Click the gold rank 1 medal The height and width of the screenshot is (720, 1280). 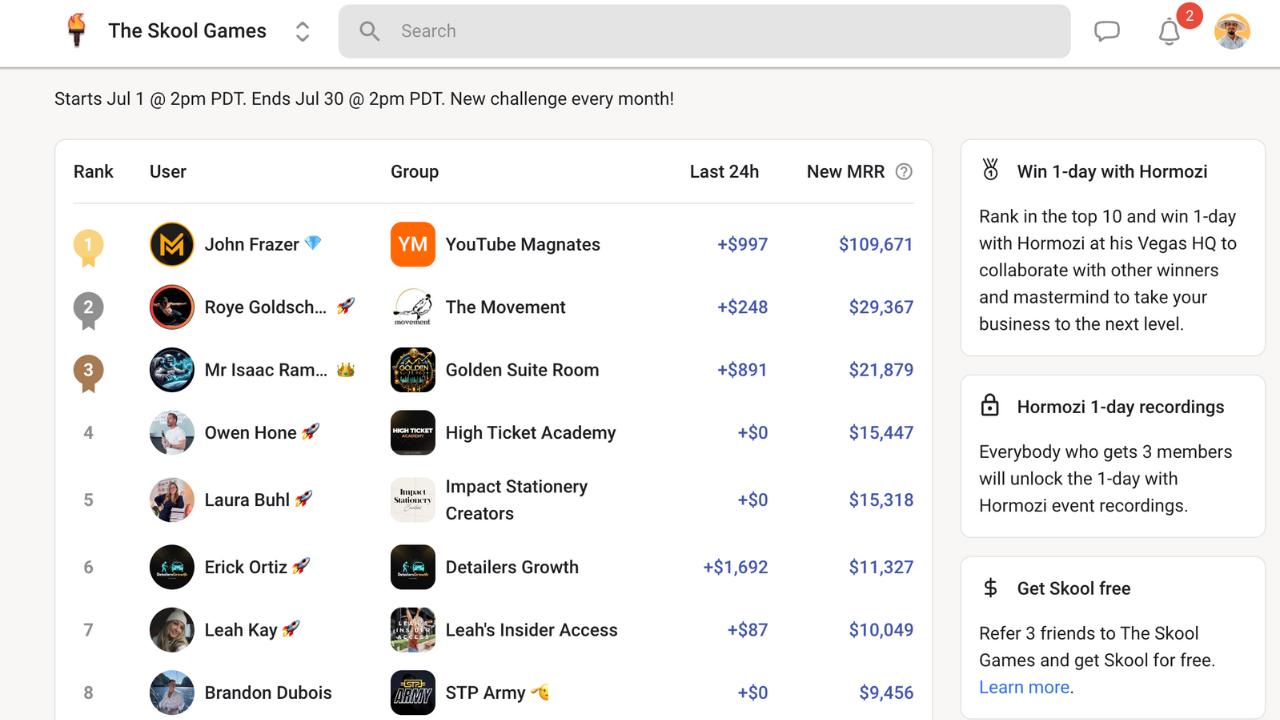point(88,248)
